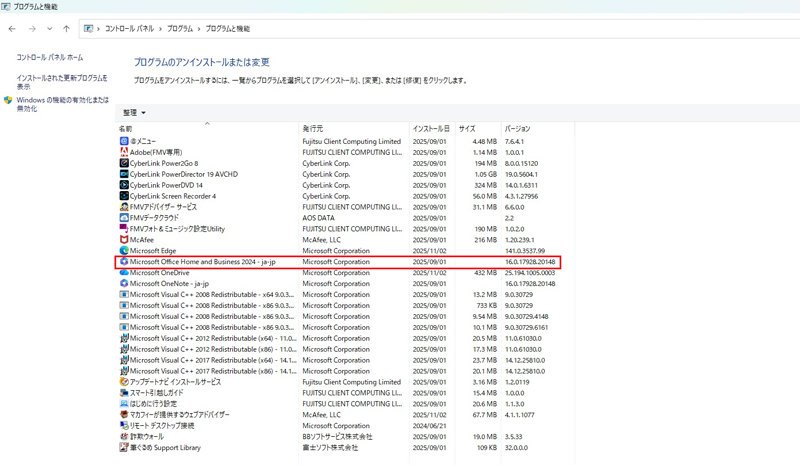Click the shield icon for Windows機能の有効化
800x465 pixels.
(8, 101)
